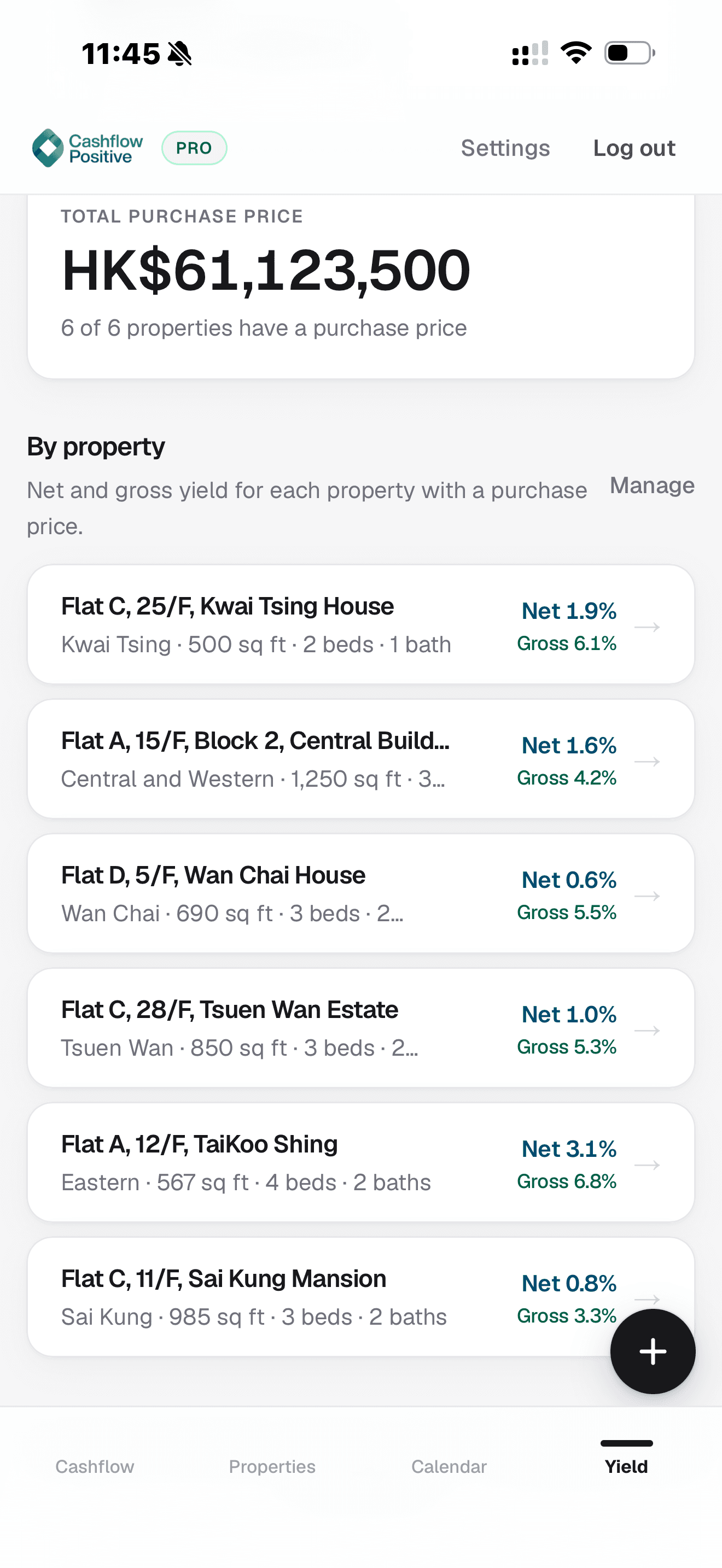
Task: Click Log out
Action: click(634, 148)
